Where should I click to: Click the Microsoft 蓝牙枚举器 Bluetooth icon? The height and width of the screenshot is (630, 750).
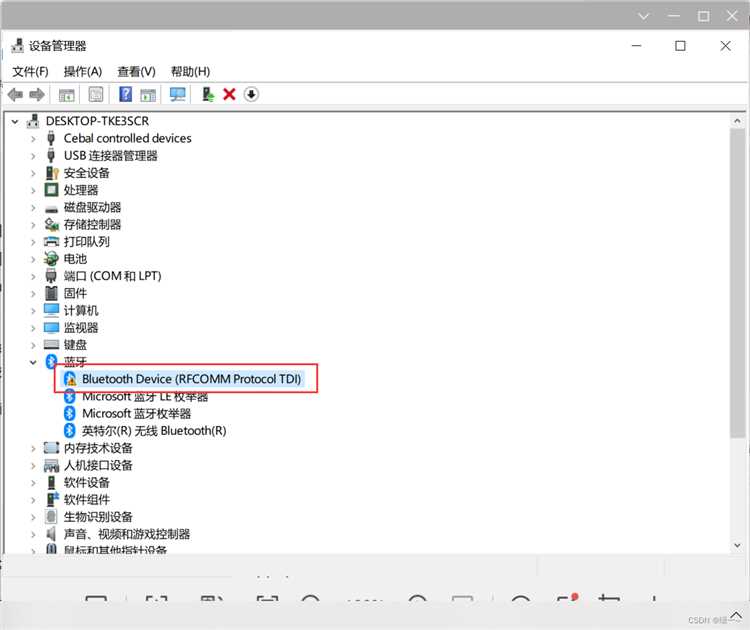70,413
